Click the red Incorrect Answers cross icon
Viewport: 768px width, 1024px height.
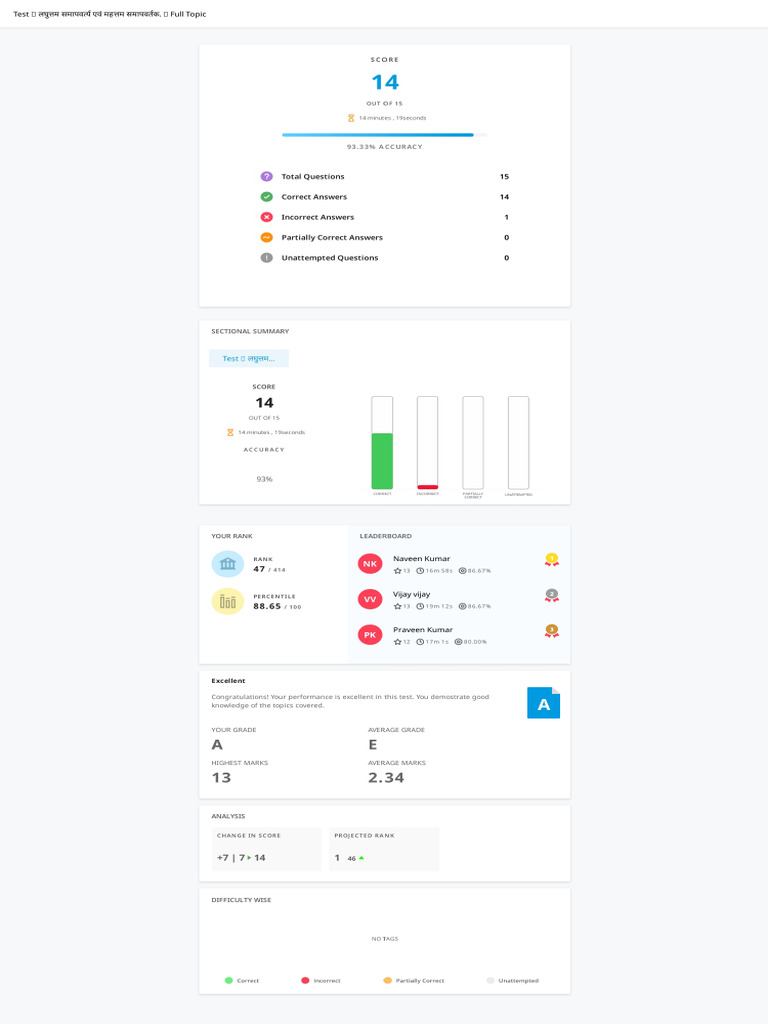pos(266,217)
